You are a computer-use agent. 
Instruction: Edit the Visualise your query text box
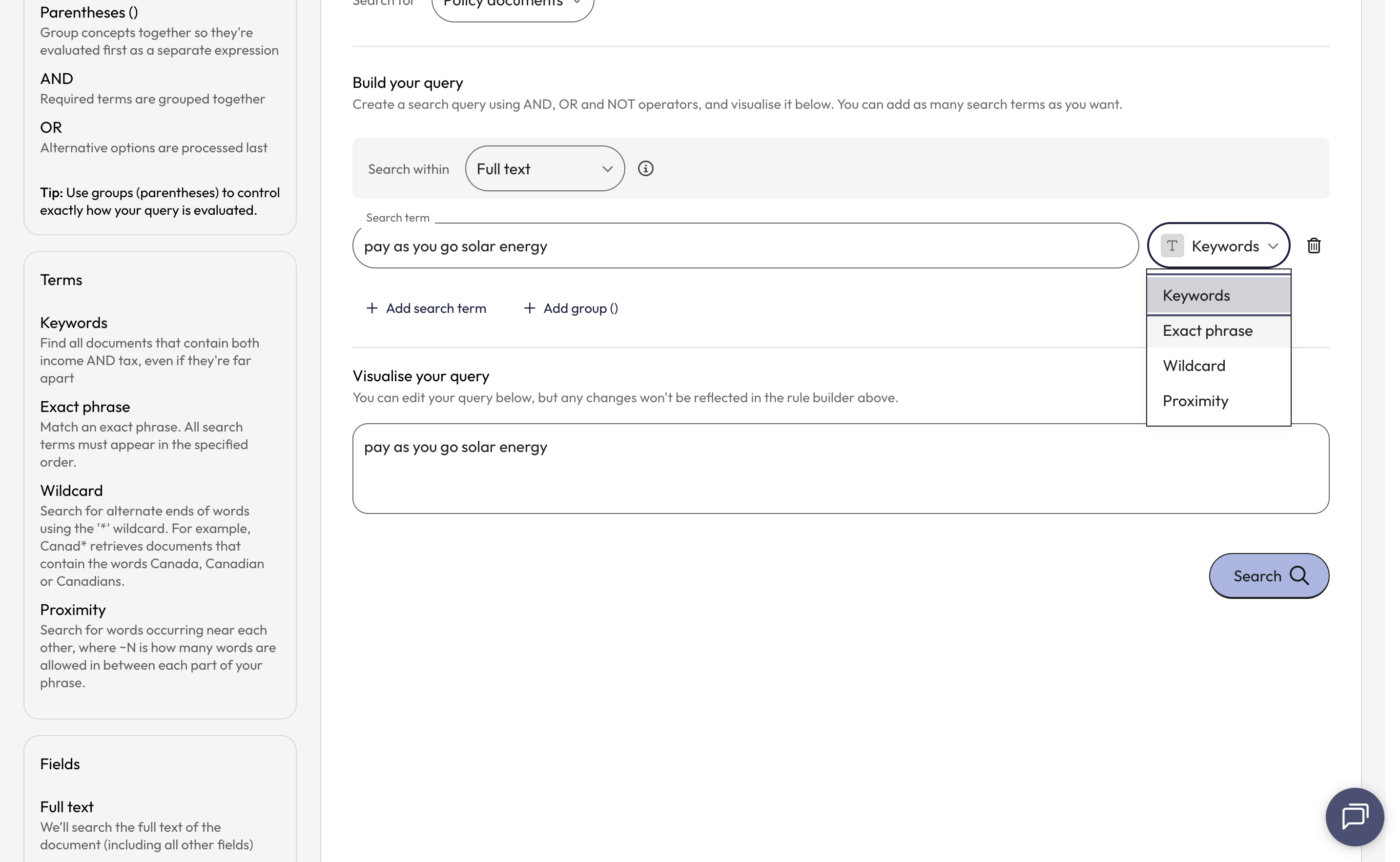point(840,469)
